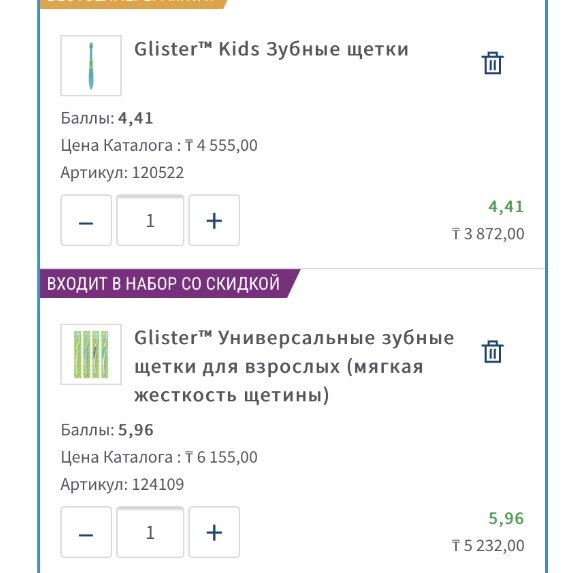The height and width of the screenshot is (573, 585).
Task: Click the orange promo banner at top
Action: click(133, 3)
